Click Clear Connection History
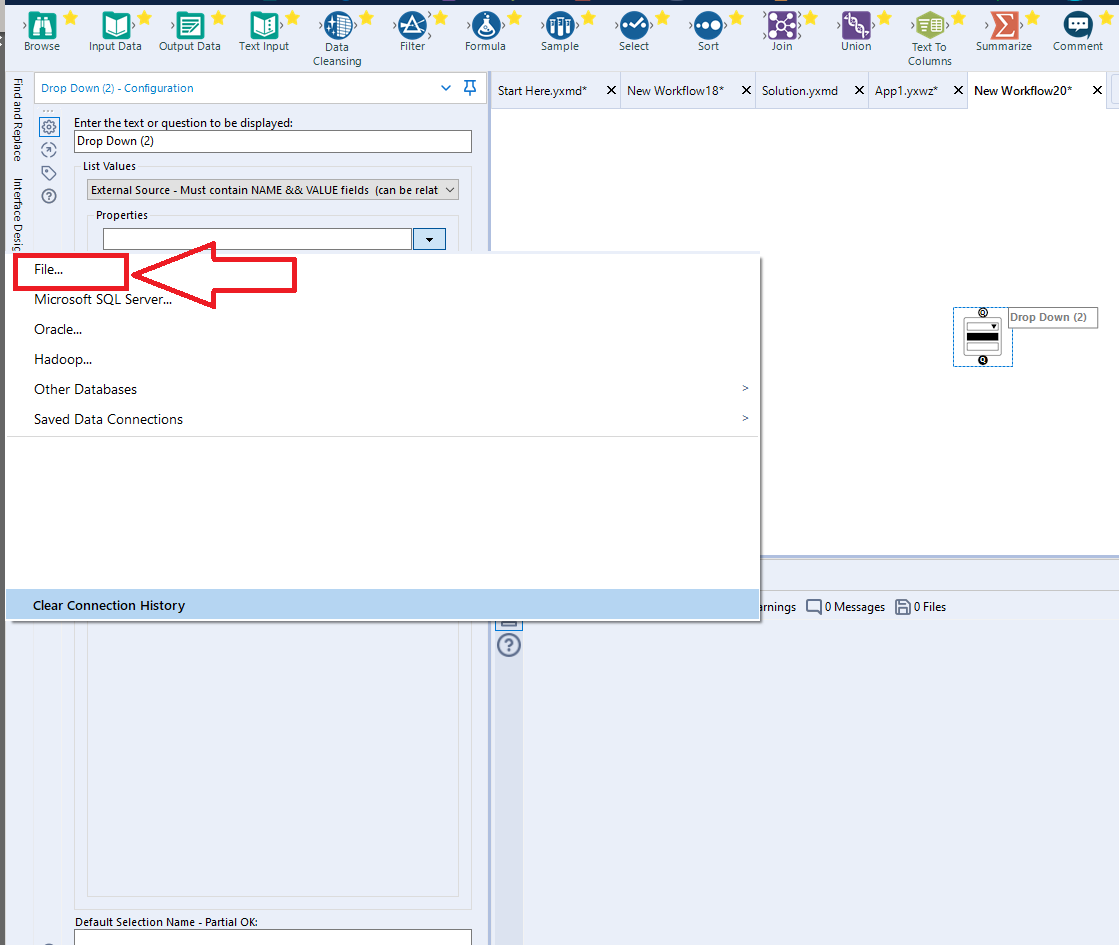The image size is (1119, 945). pyautogui.click(x=109, y=605)
